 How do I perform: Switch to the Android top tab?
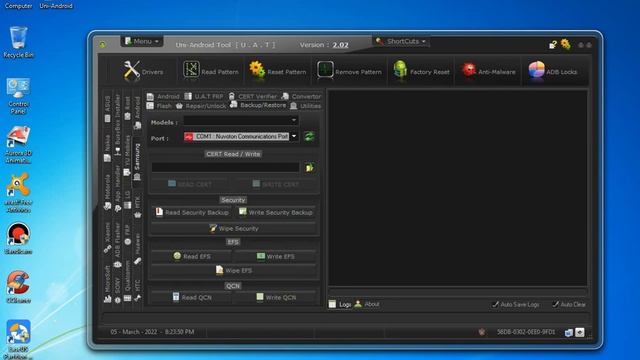[x=163, y=96]
